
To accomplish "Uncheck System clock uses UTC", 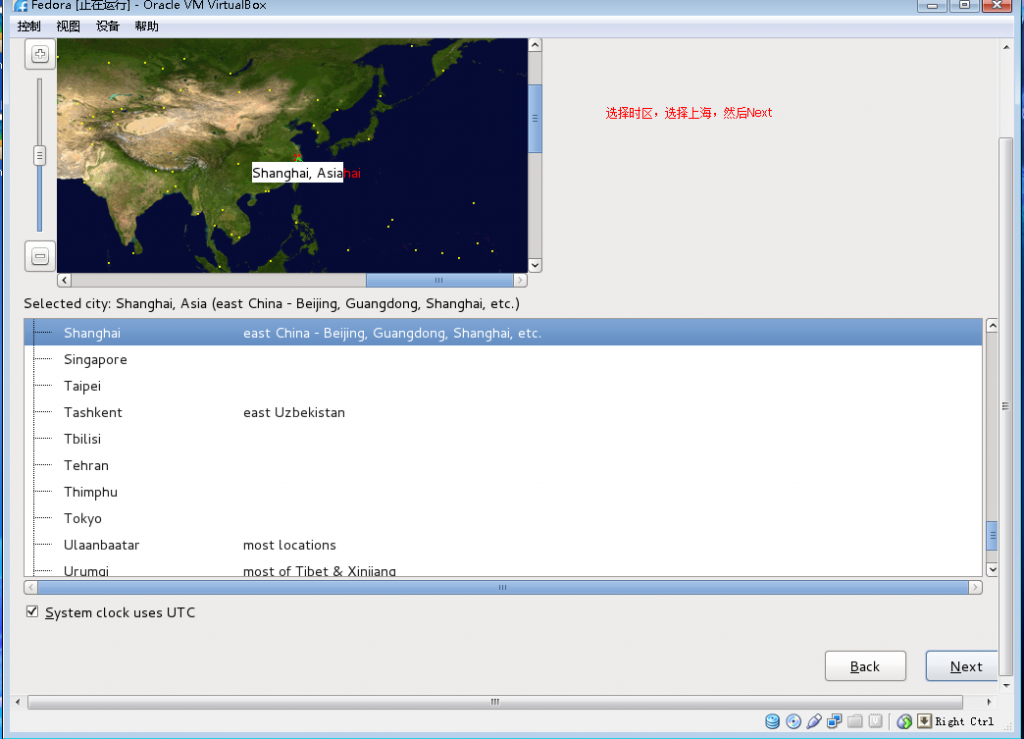I will tap(32, 611).
